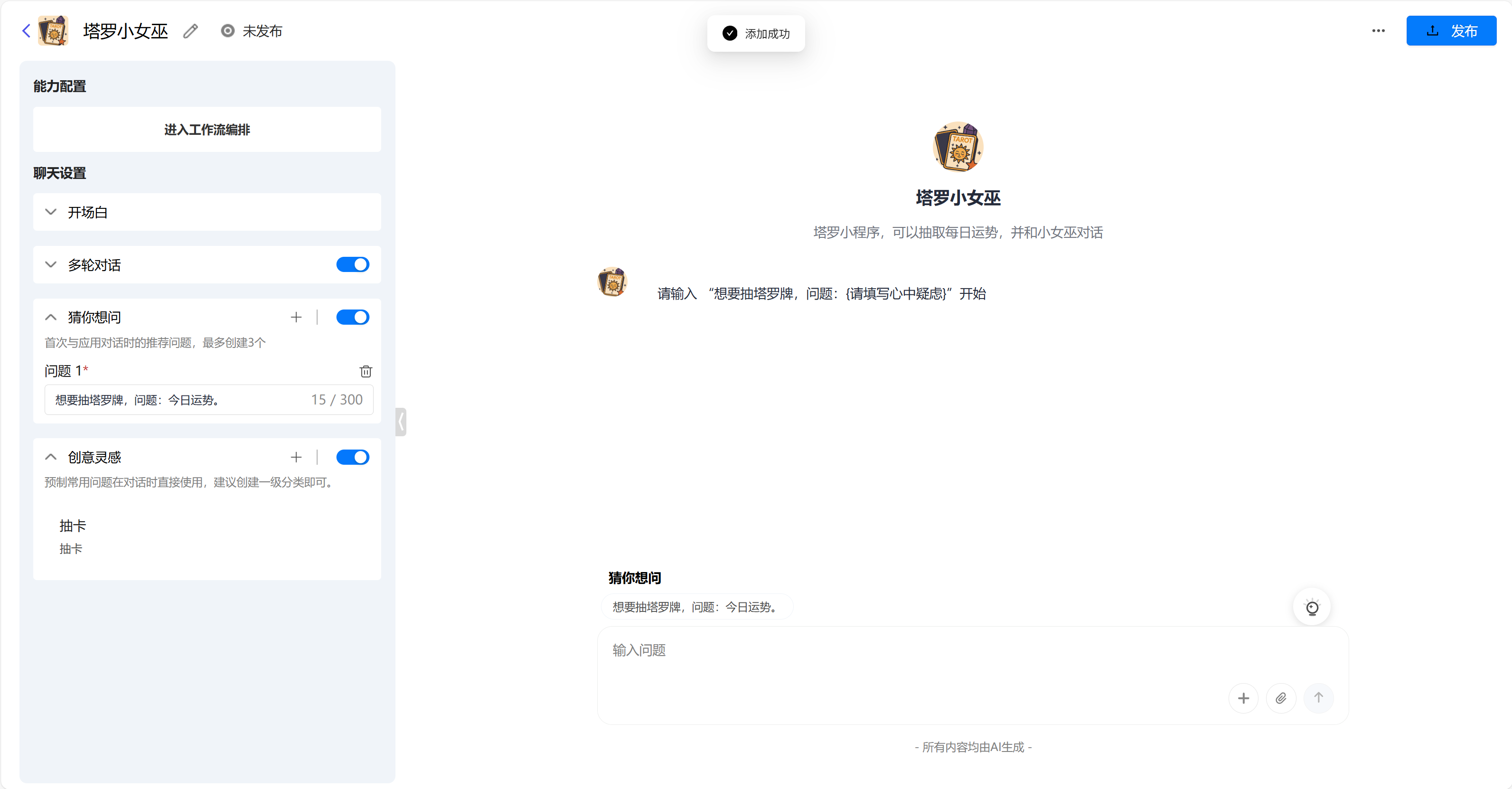Viewport: 1512px width, 789px height.
Task: Select the 抽卡 category item
Action: 72,526
